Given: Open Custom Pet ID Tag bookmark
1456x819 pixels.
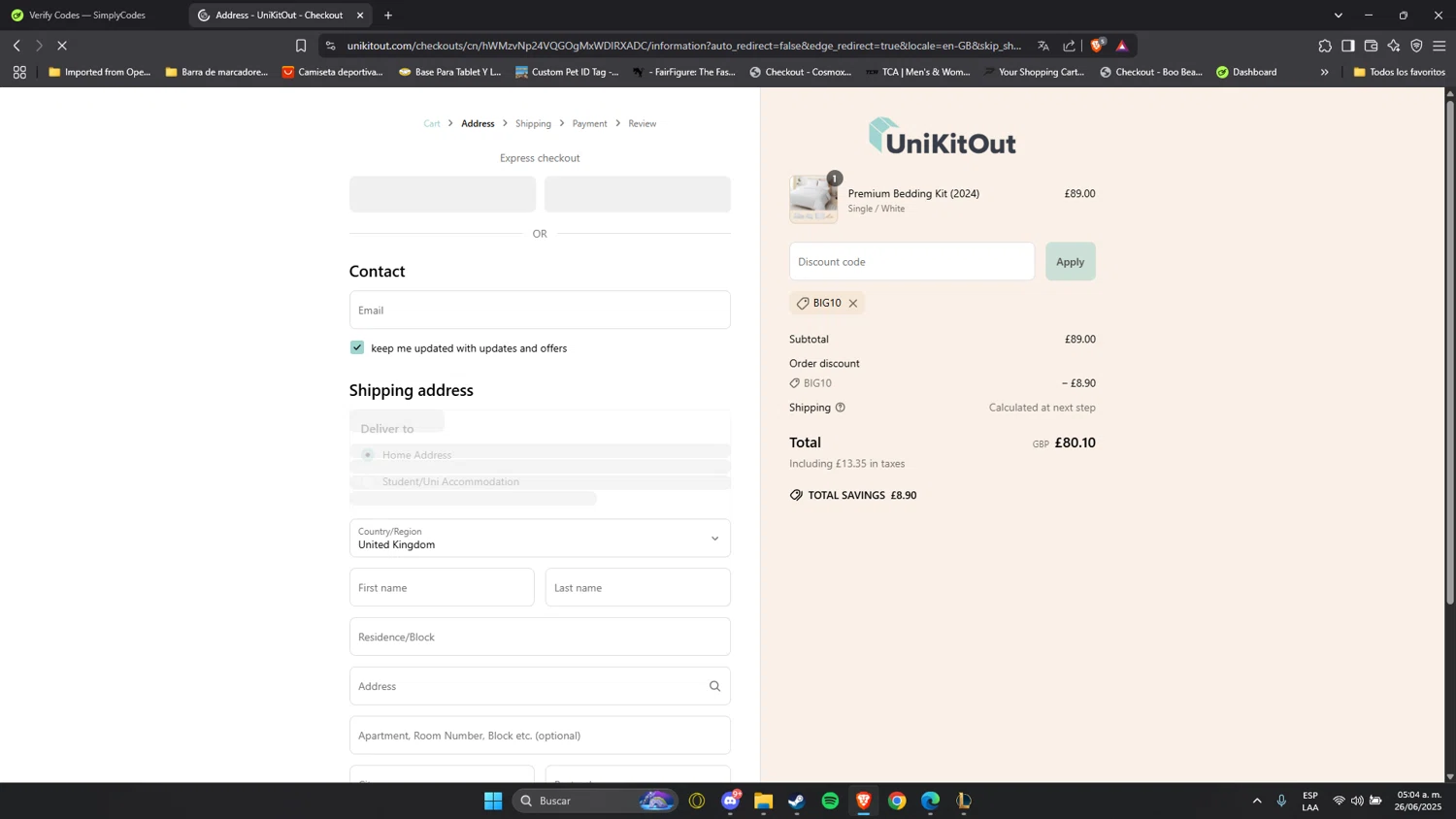Looking at the screenshot, I should (567, 72).
